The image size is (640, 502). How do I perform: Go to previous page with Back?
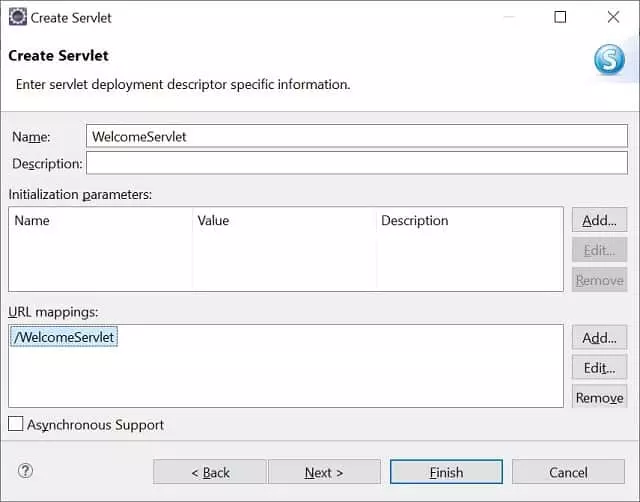coord(210,472)
